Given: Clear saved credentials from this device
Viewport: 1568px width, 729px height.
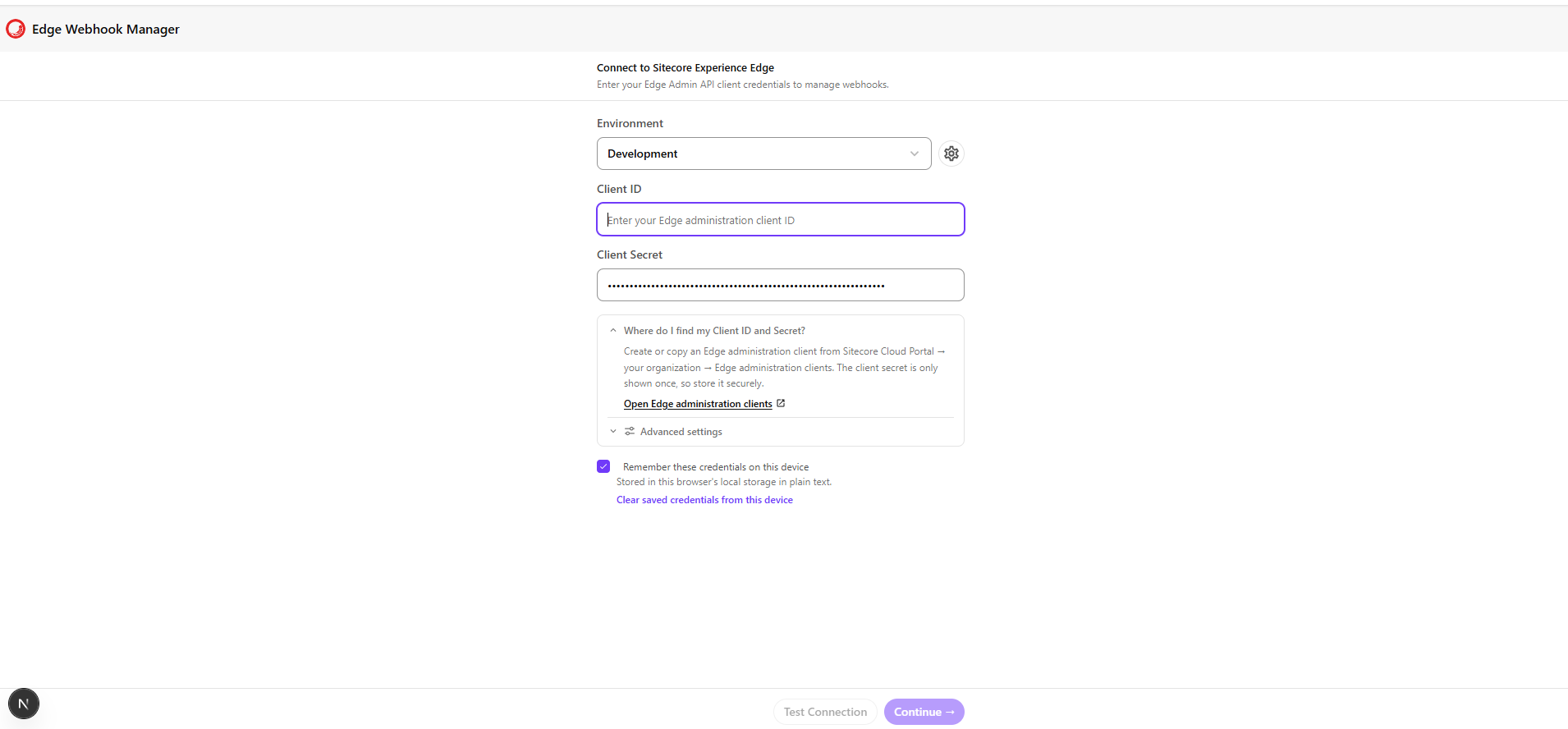Looking at the screenshot, I should (704, 500).
